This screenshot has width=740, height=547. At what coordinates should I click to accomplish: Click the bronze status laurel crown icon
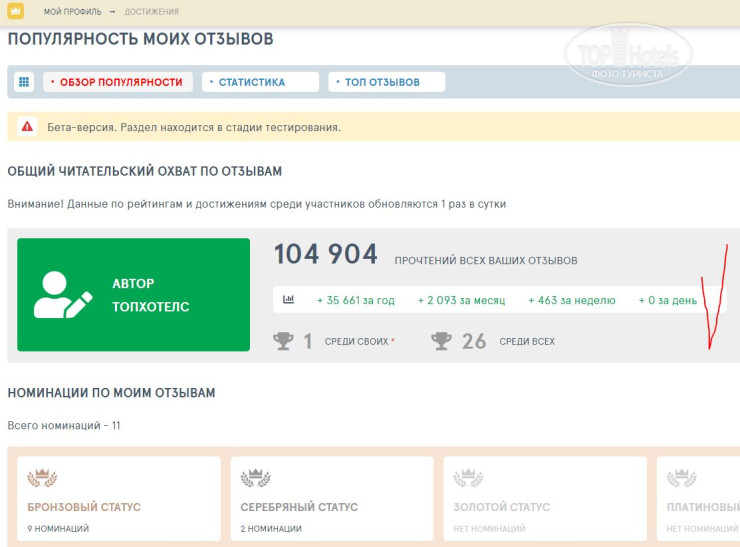[42, 478]
